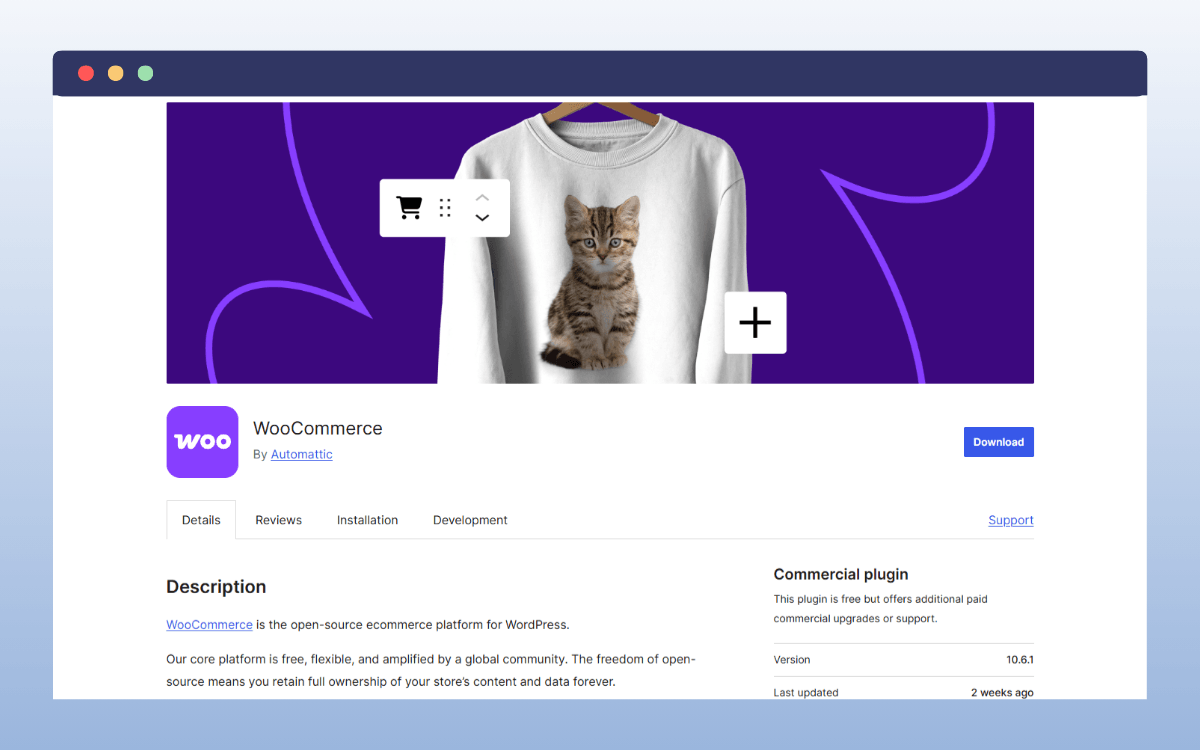Open the WooCommerce link in the description
The width and height of the screenshot is (1200, 750).
[x=209, y=624]
